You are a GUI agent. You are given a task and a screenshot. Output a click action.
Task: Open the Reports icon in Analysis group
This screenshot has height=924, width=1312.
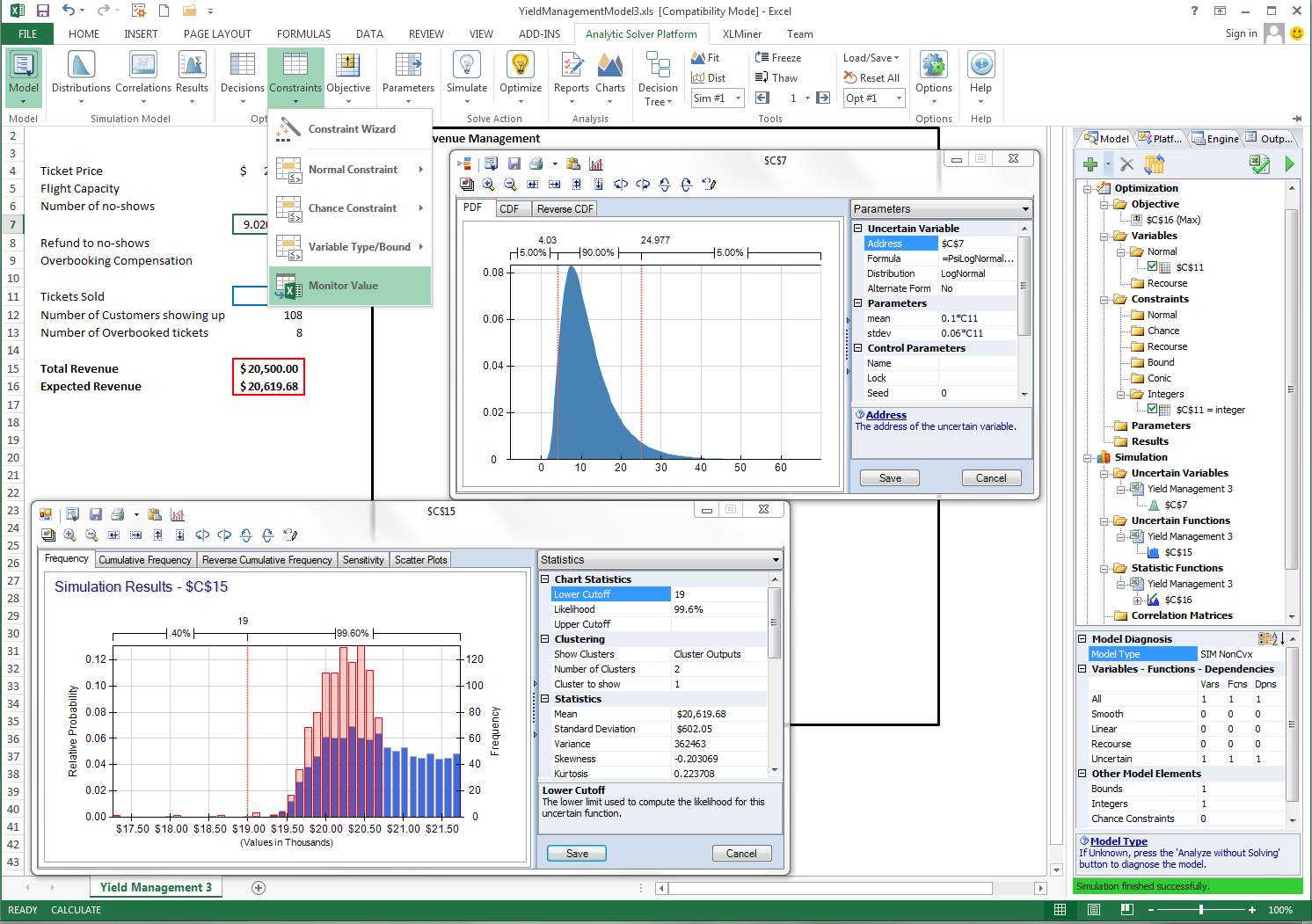(x=572, y=66)
